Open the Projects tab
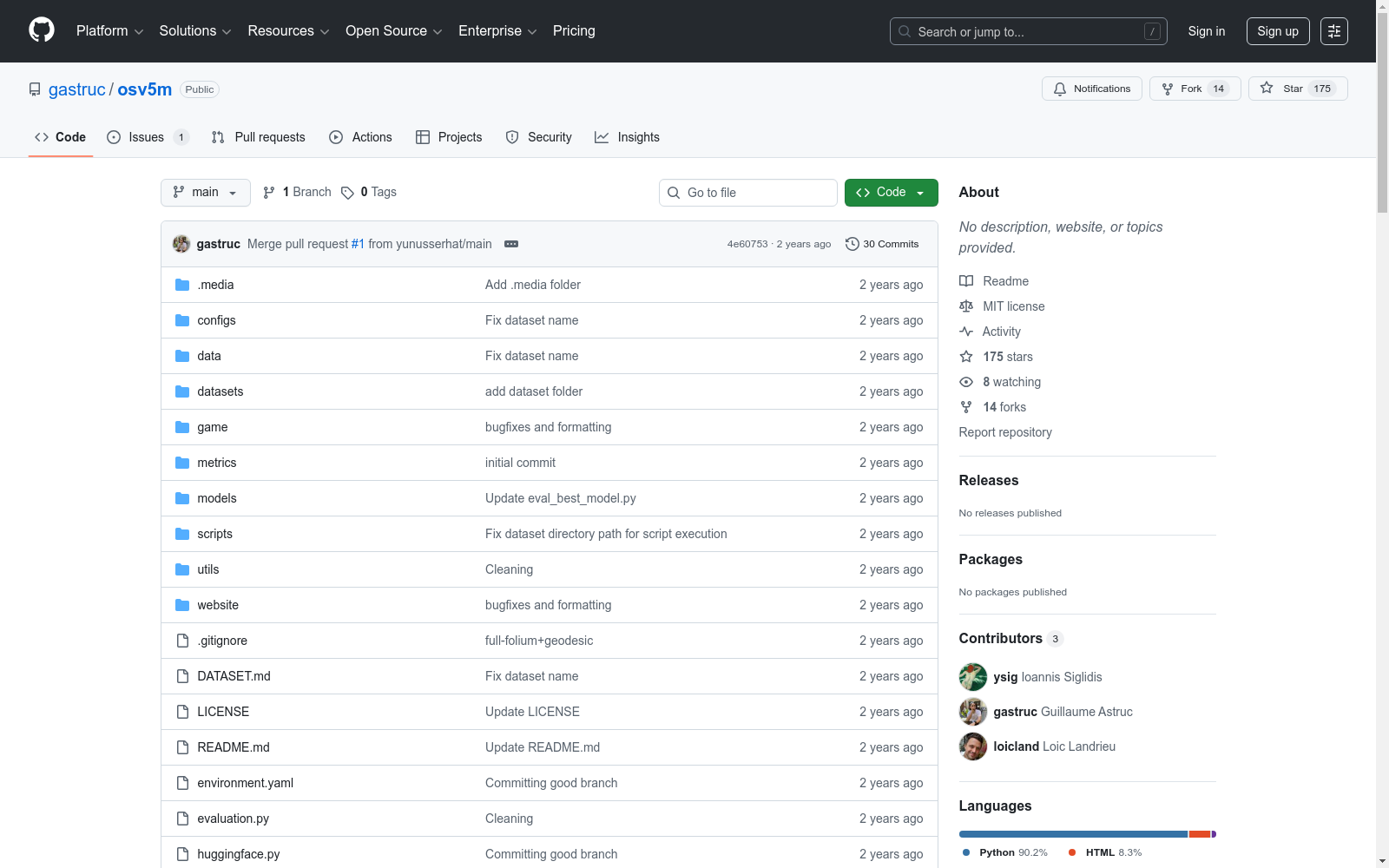Screen dimensions: 1389x868 (x=449, y=137)
